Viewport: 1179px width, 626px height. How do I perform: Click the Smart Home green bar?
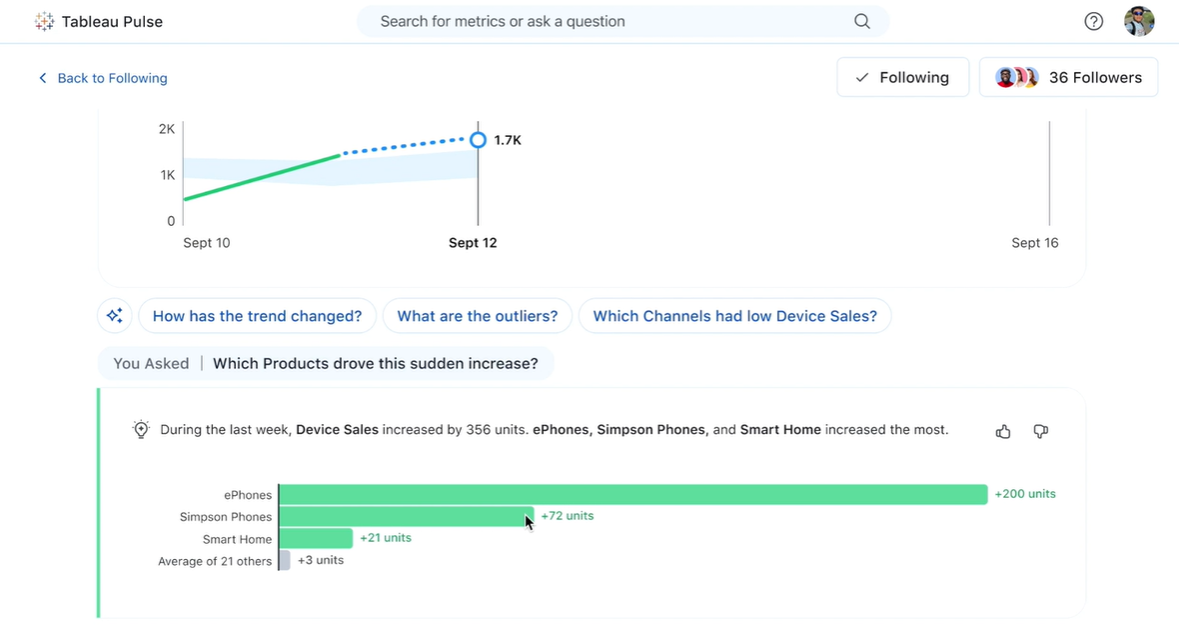[x=316, y=539]
